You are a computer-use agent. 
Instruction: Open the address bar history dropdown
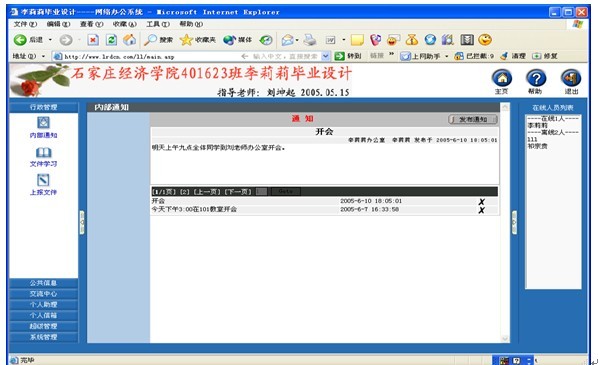coord(325,56)
